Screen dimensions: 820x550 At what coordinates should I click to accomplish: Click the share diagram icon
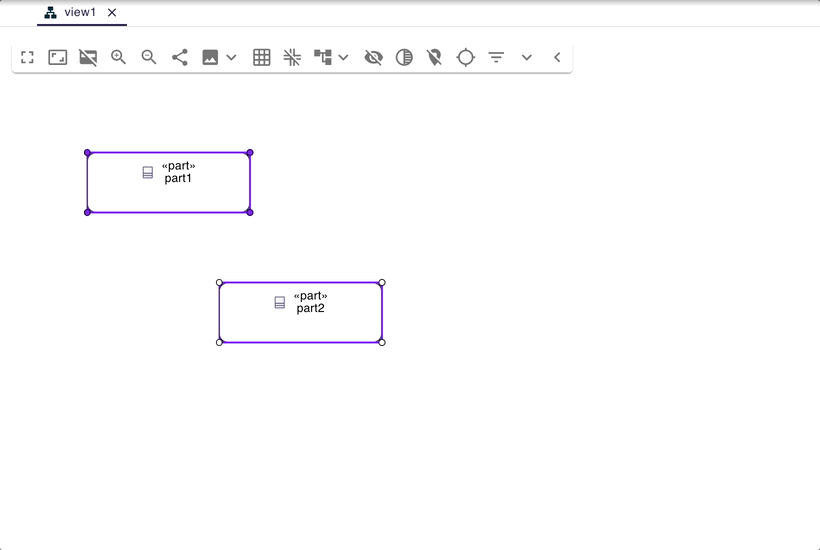click(x=180, y=58)
